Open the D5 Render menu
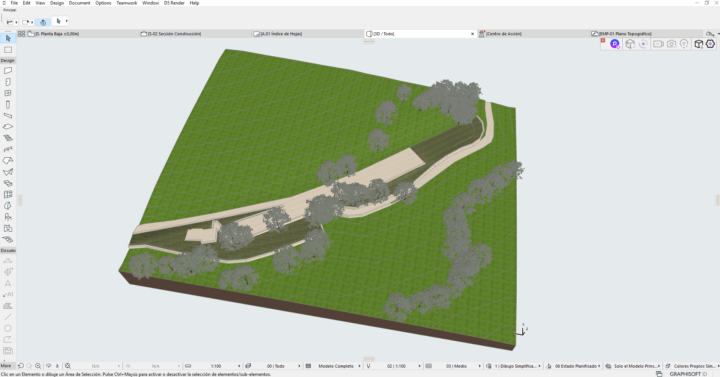Screen dimensions: 720x377 pyautogui.click(x=174, y=3)
